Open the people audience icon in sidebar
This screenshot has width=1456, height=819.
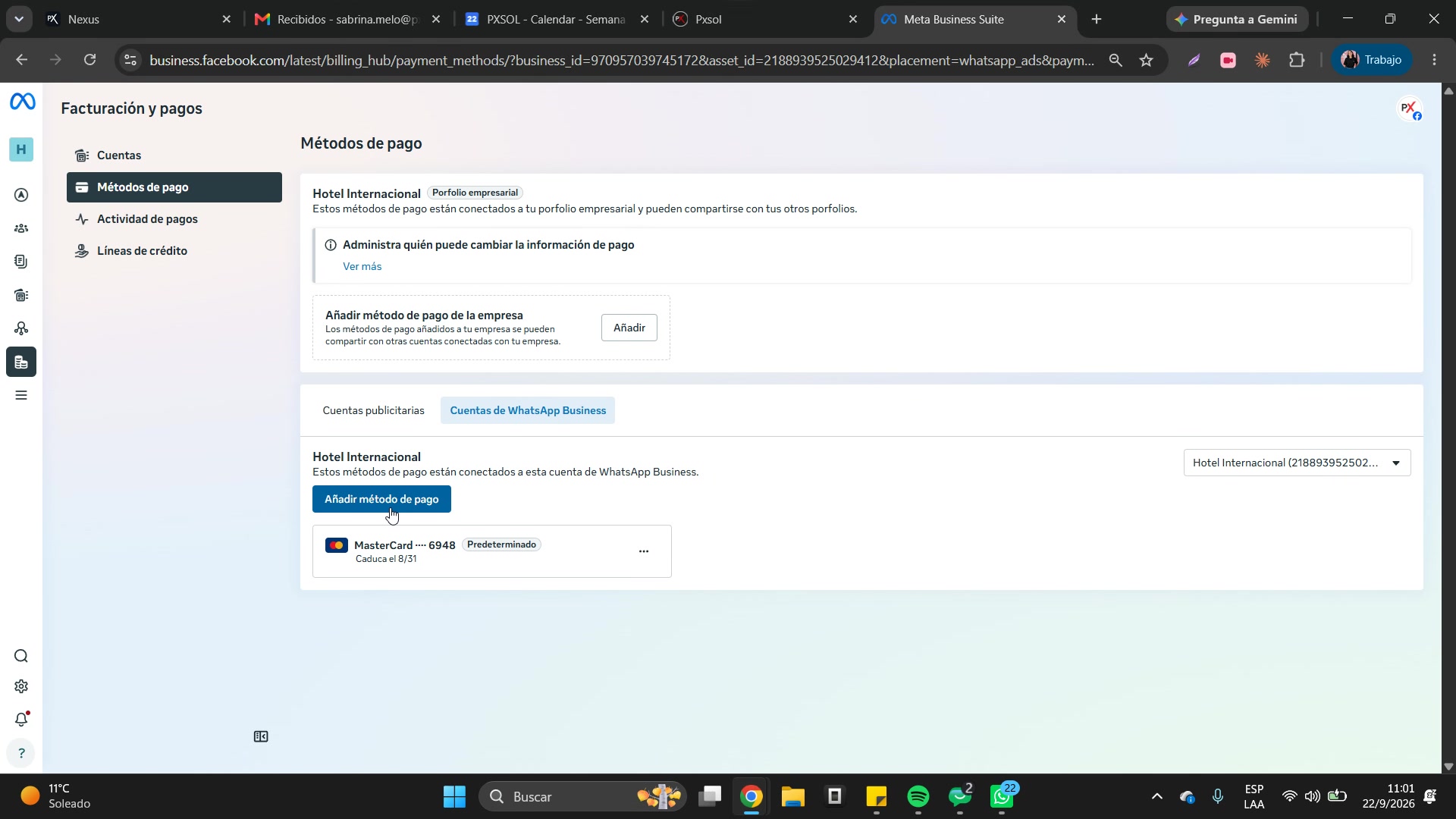tap(21, 228)
